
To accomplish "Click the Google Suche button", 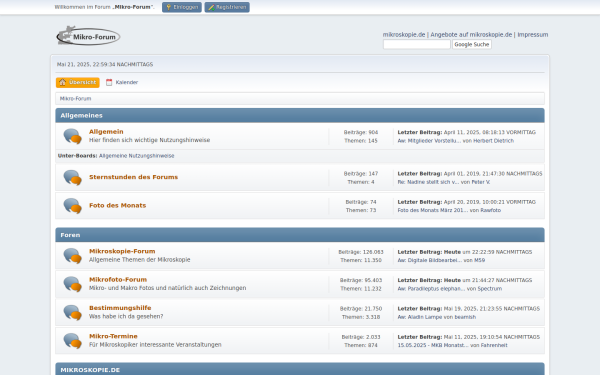I will click(472, 44).
